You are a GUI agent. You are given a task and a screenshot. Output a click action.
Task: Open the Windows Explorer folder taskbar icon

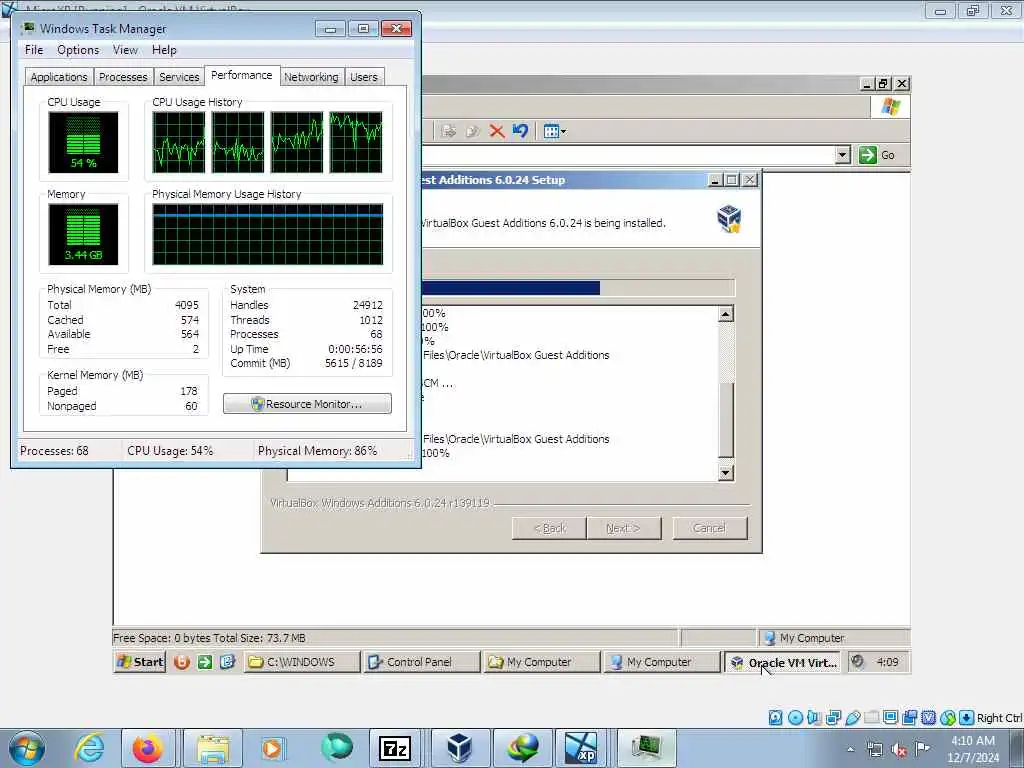pos(212,748)
